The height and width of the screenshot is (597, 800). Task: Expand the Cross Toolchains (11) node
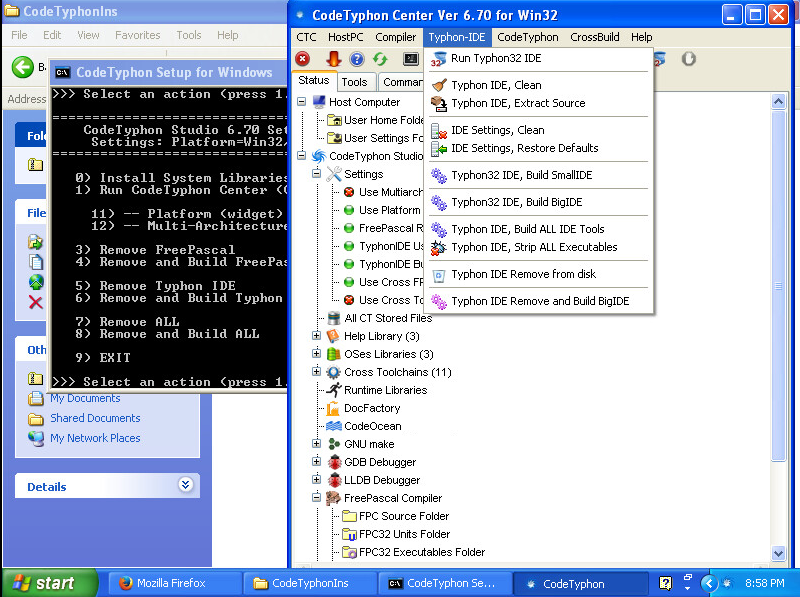tap(317, 372)
